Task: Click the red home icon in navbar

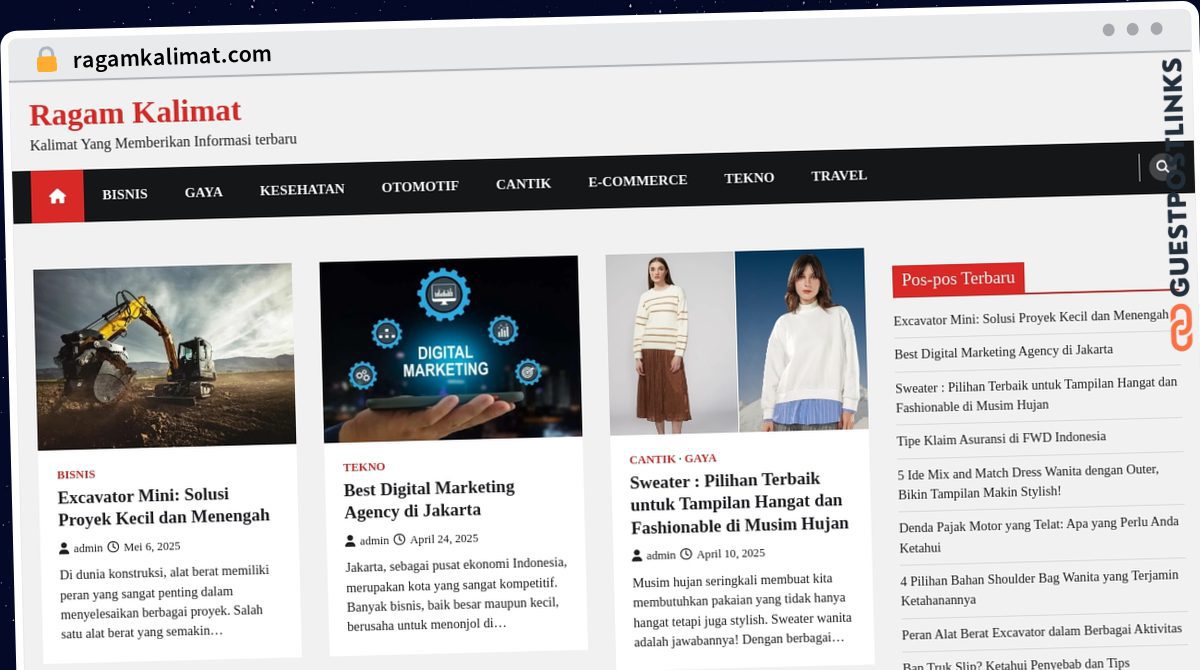Action: tap(57, 196)
